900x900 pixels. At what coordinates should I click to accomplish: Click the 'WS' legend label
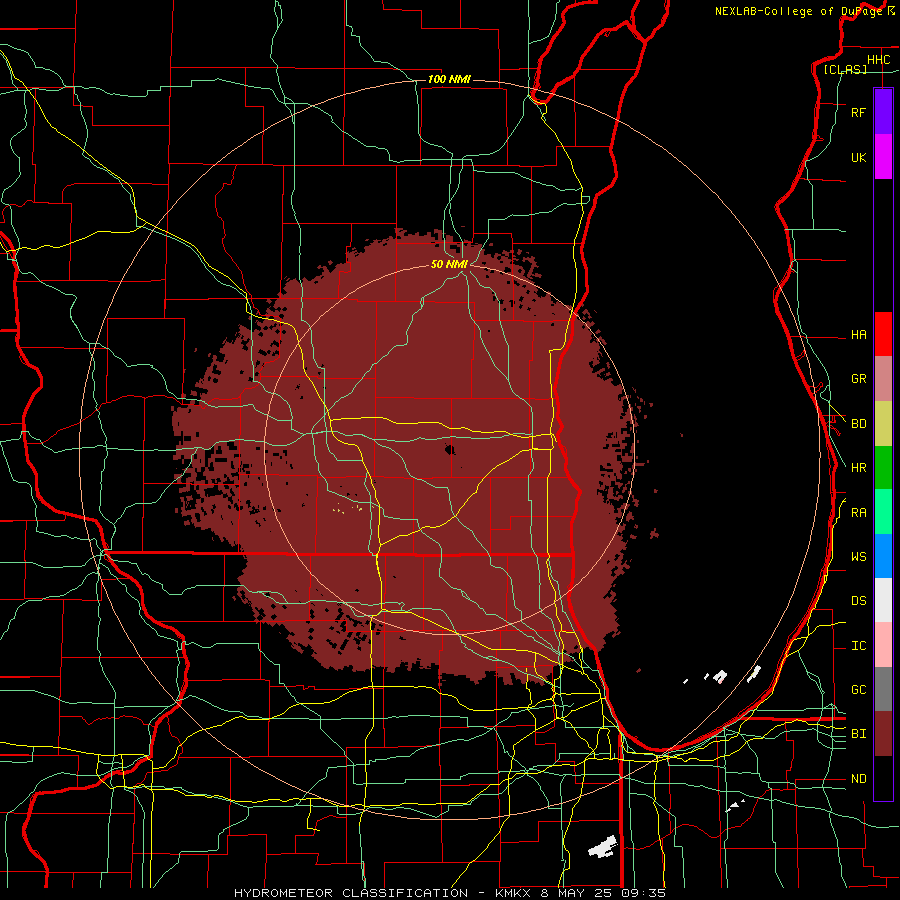coord(858,556)
